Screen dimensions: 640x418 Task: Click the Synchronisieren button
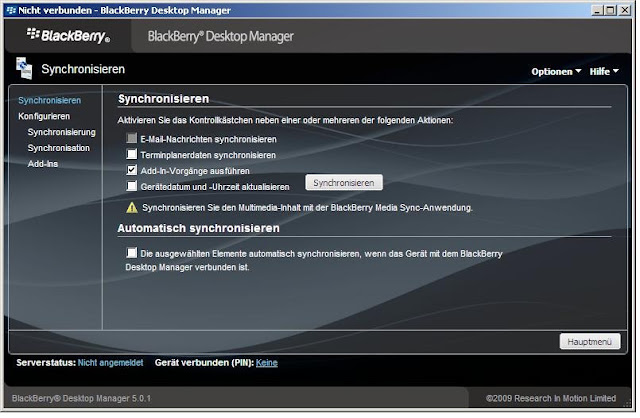[x=344, y=183]
